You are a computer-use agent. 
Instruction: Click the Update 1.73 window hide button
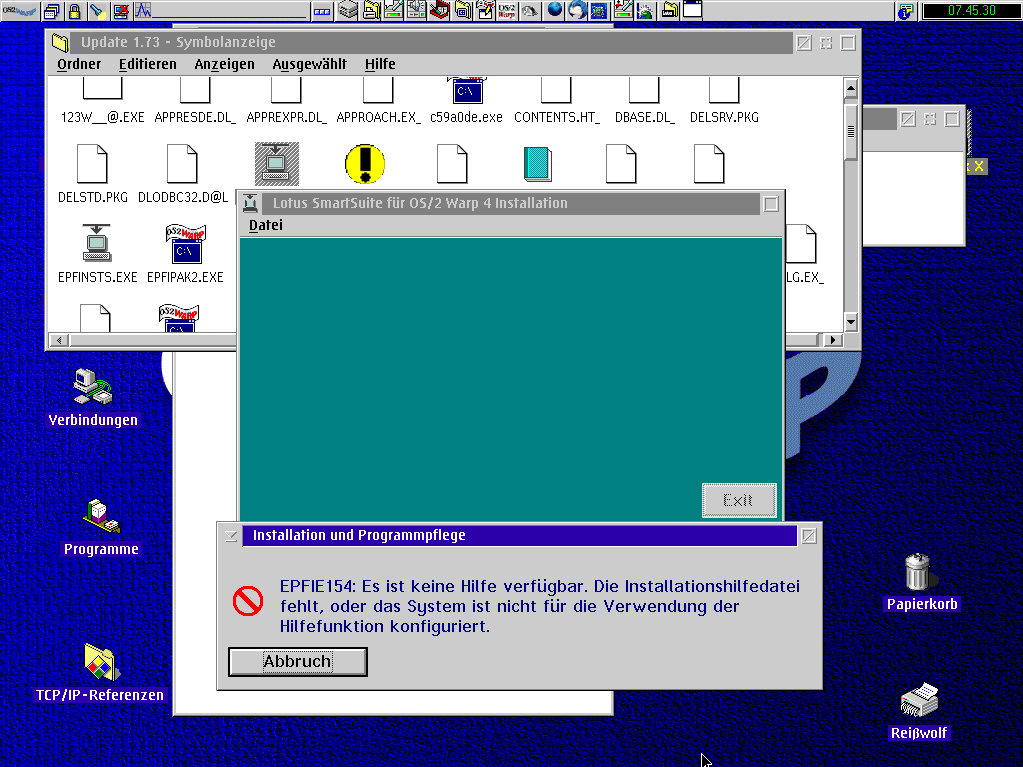pyautogui.click(x=804, y=43)
